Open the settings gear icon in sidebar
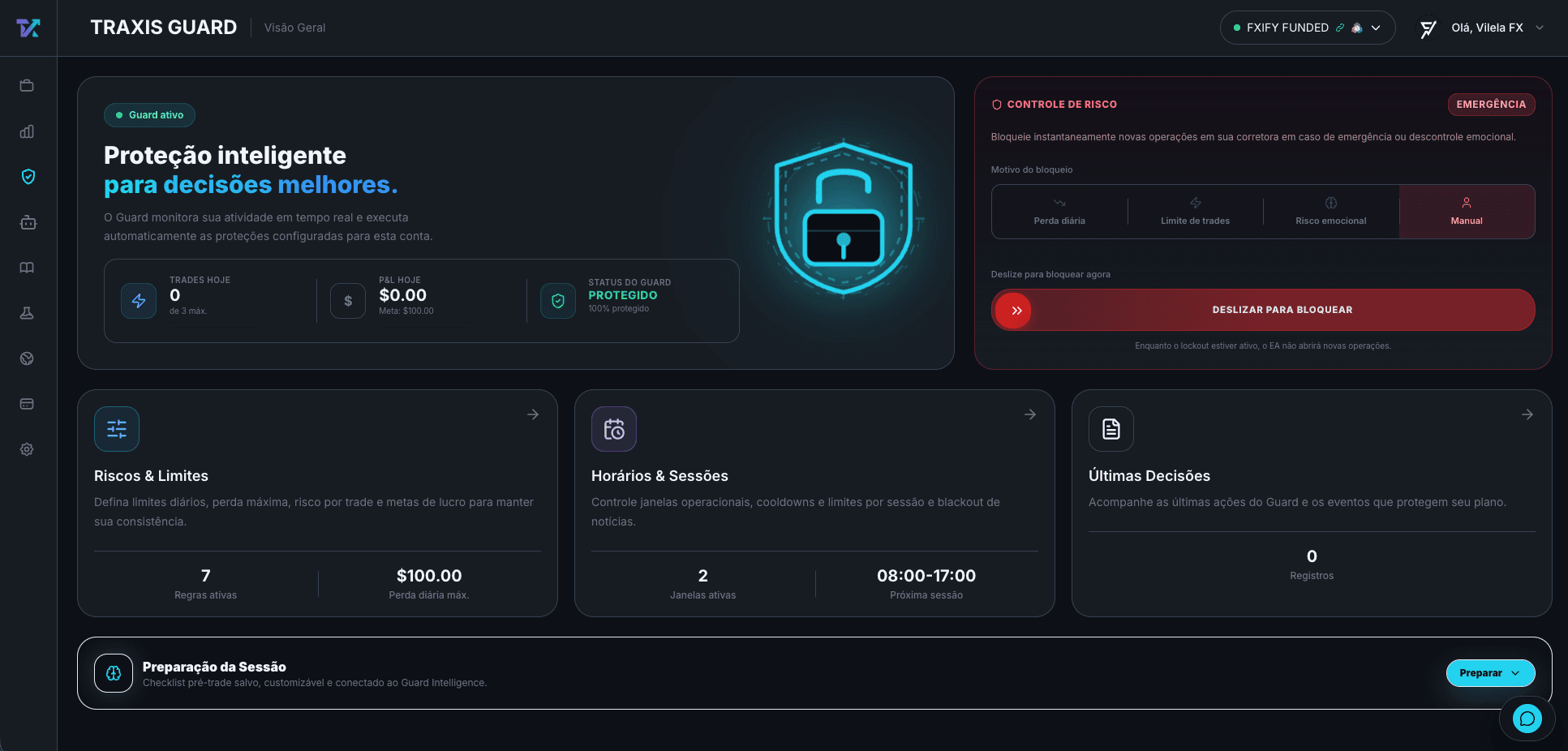Viewport: 1568px width, 751px height. [x=27, y=449]
